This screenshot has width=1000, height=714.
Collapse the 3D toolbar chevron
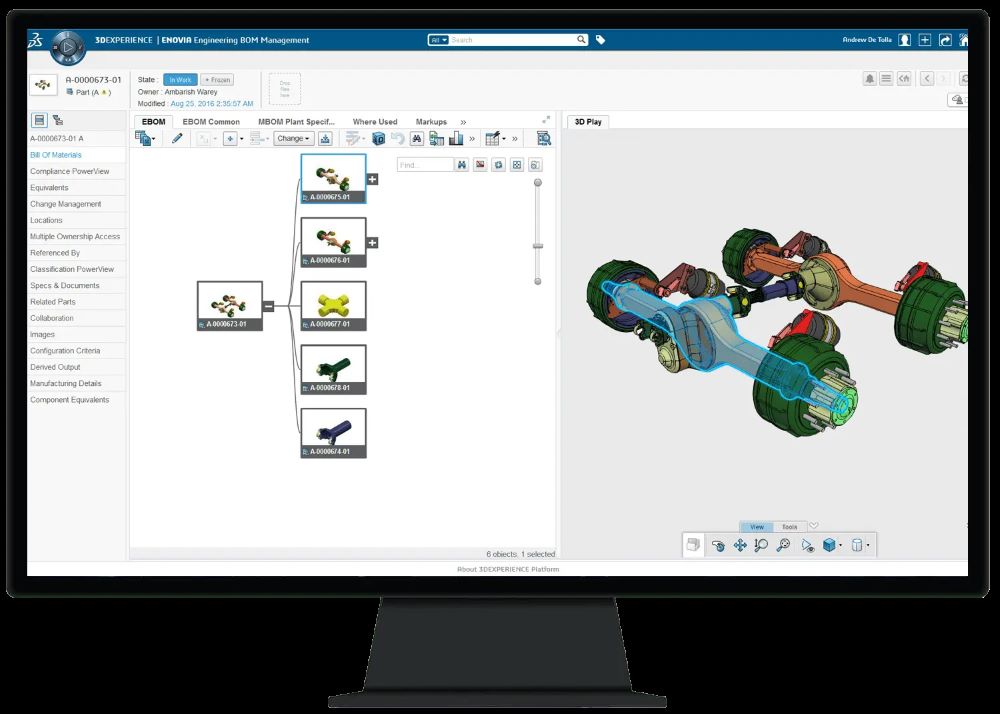(x=814, y=526)
